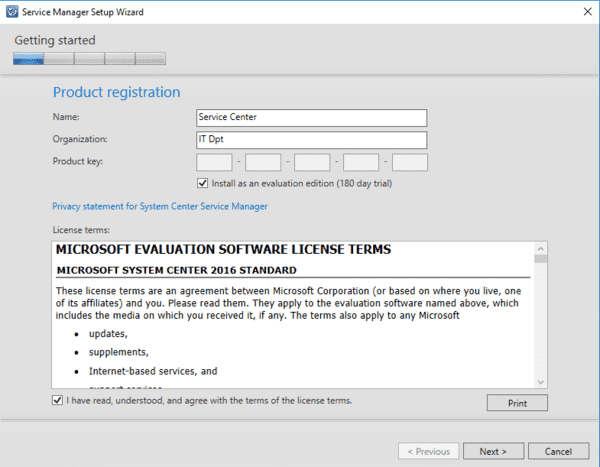Click the first Product key segment box
The image size is (600, 467).
(x=214, y=162)
